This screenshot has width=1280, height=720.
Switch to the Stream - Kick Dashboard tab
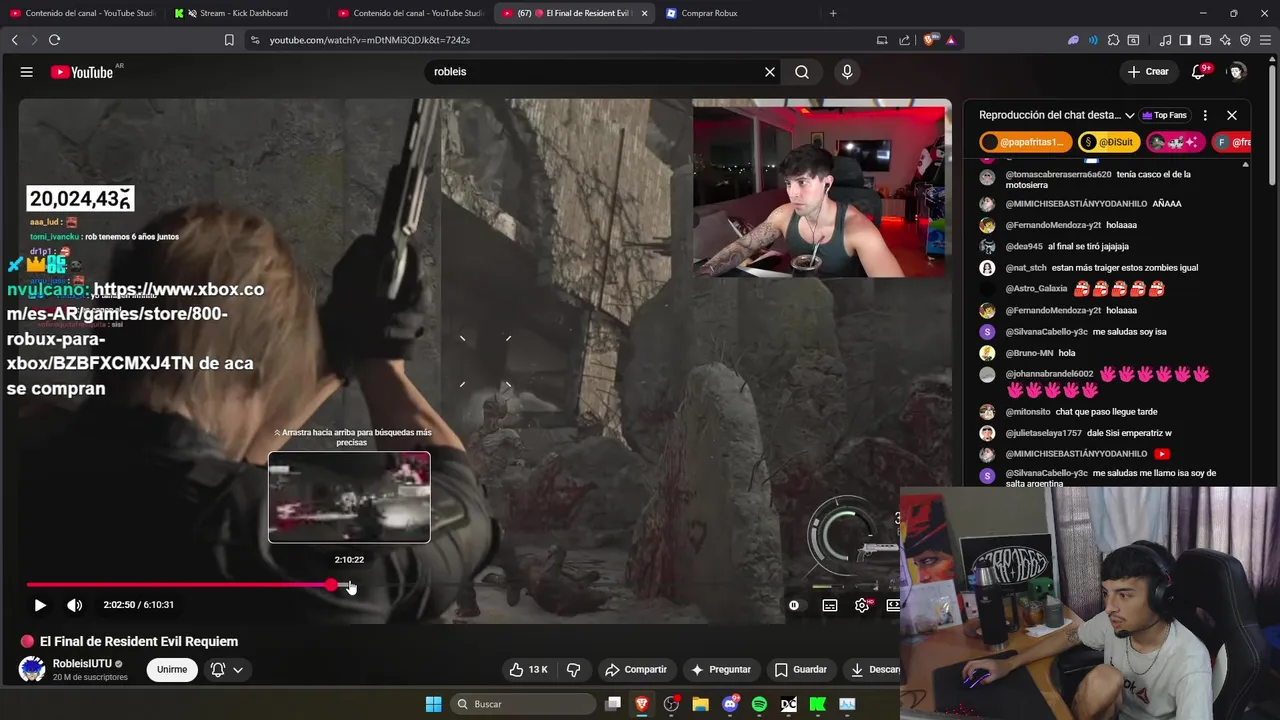243,13
